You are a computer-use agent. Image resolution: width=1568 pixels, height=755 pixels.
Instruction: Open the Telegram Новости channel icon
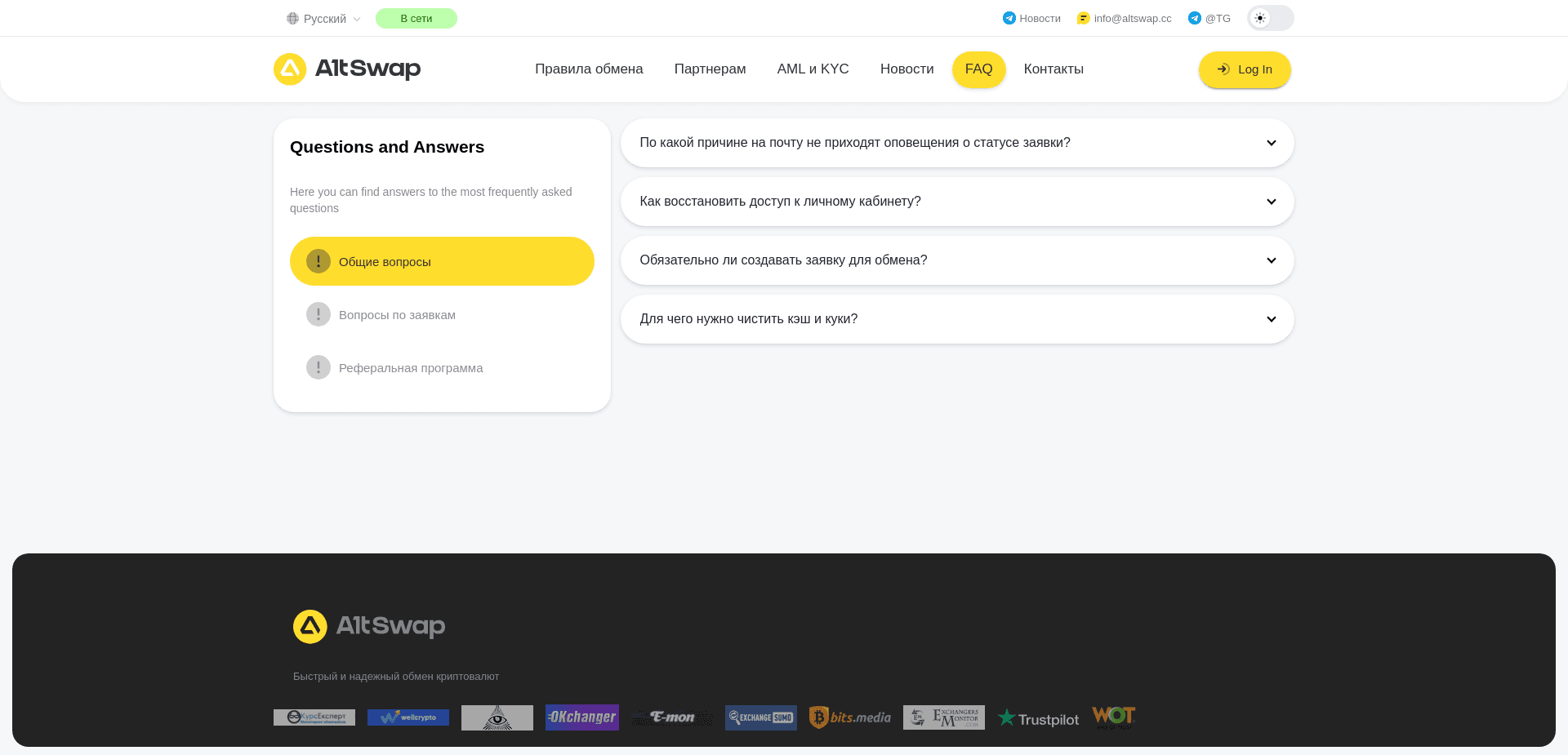(1009, 18)
